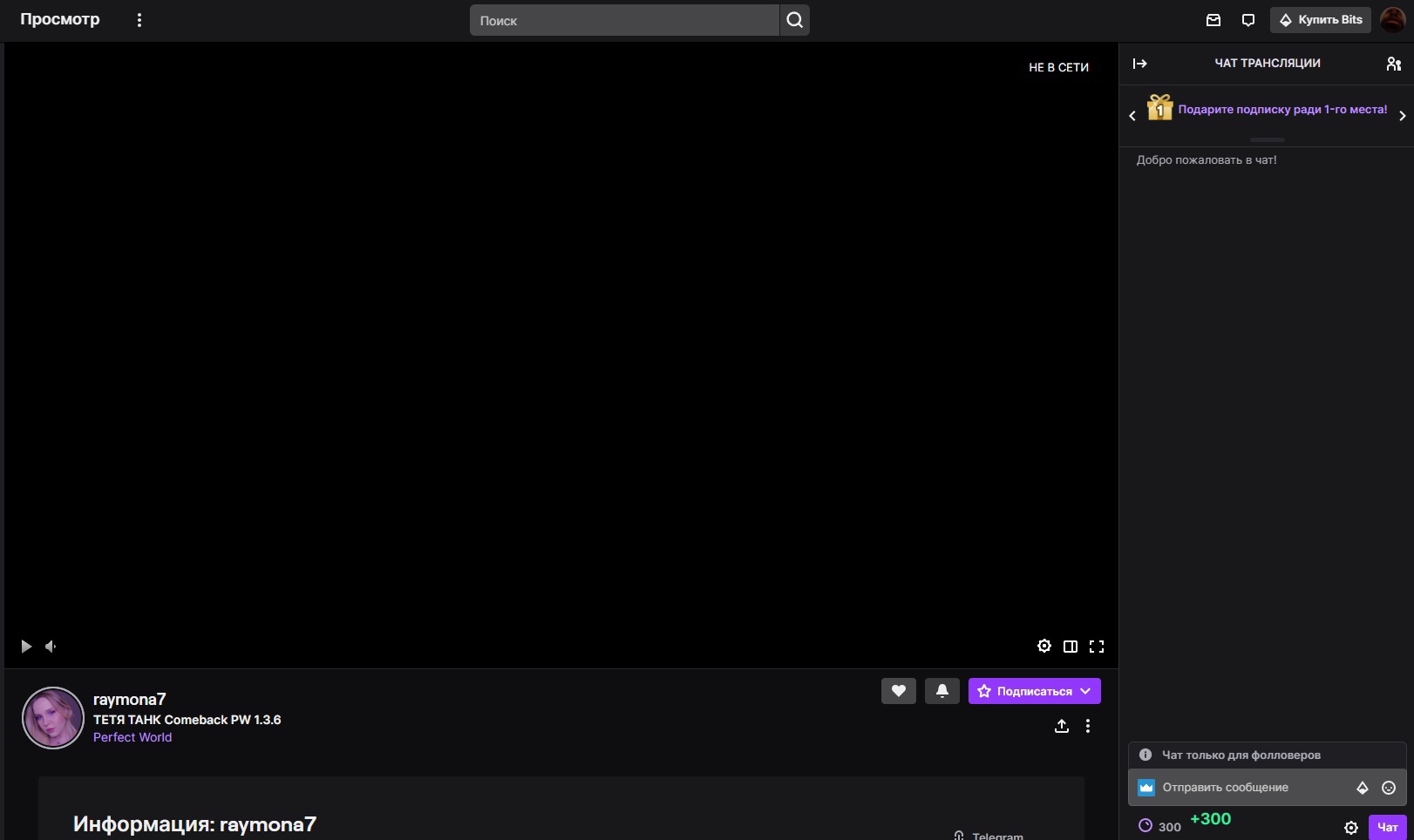The height and width of the screenshot is (840, 1414).
Task: Toggle fullscreen on the video player
Action: tap(1097, 646)
